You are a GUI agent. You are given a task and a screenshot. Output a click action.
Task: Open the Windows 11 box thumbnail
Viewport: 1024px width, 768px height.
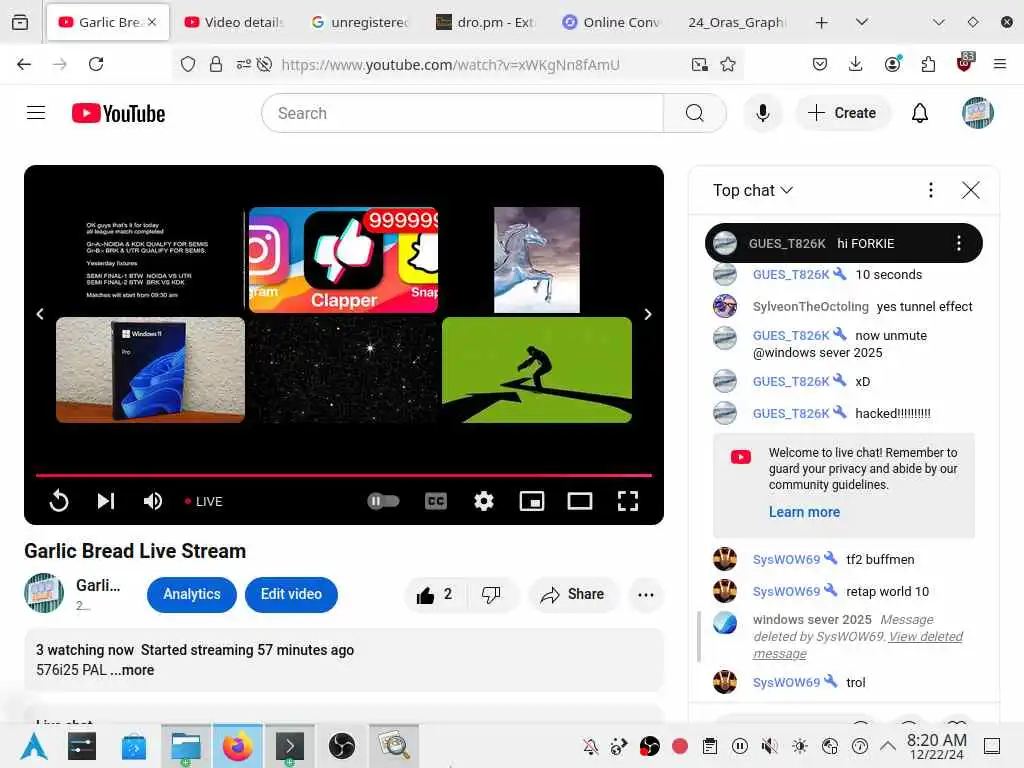pos(150,370)
